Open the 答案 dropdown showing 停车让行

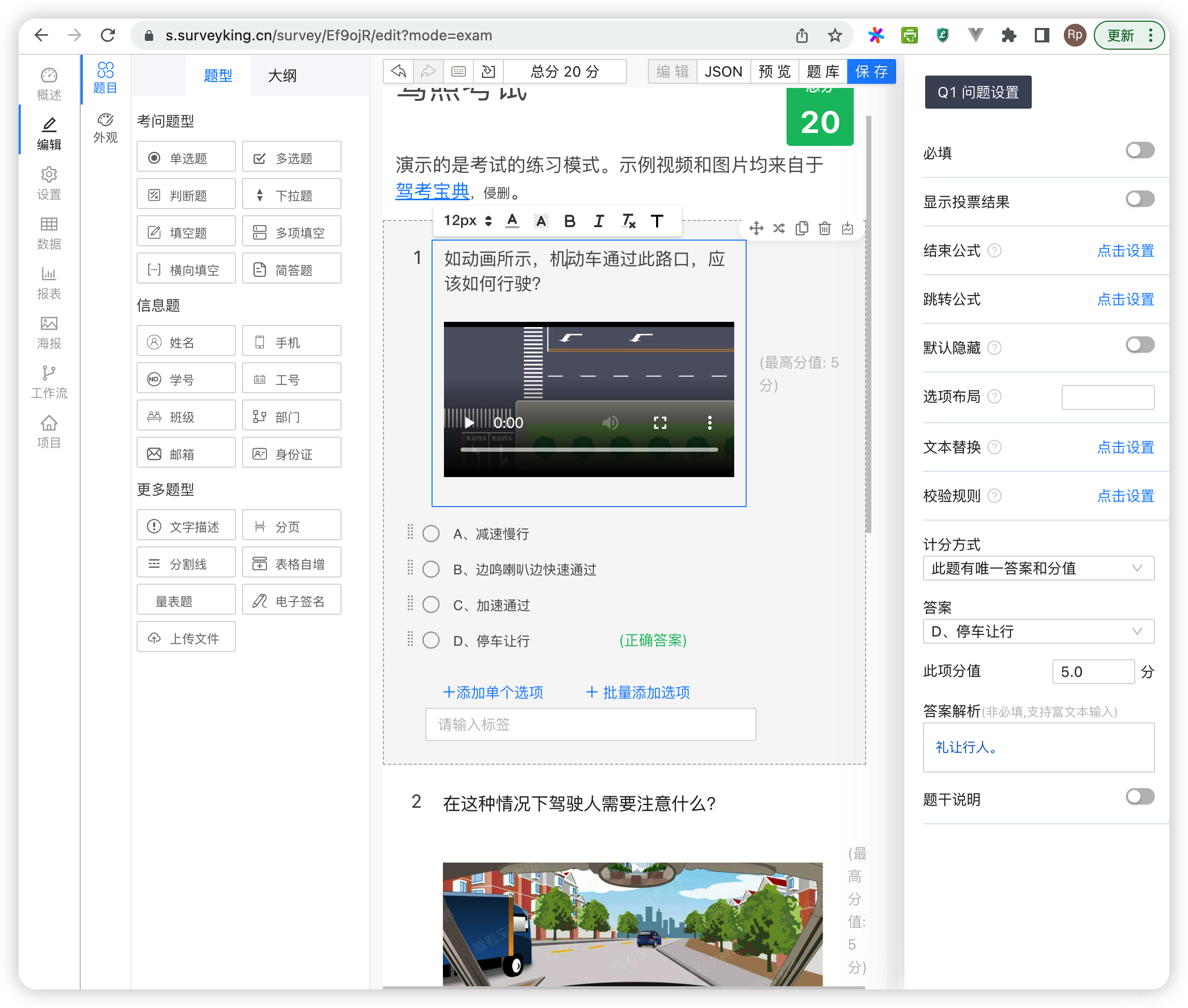tap(1038, 631)
